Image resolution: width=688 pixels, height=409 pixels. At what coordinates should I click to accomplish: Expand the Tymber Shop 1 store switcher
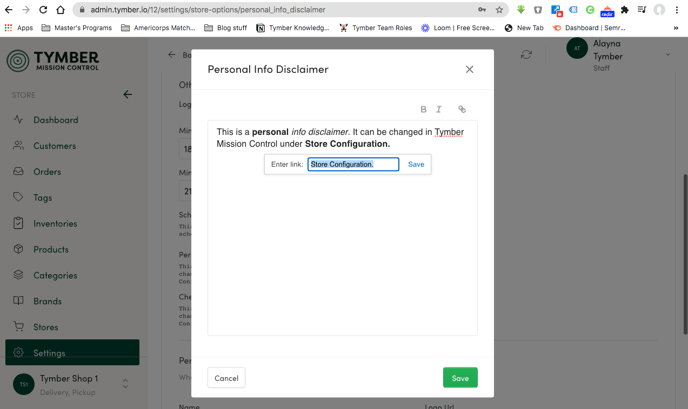pos(125,384)
